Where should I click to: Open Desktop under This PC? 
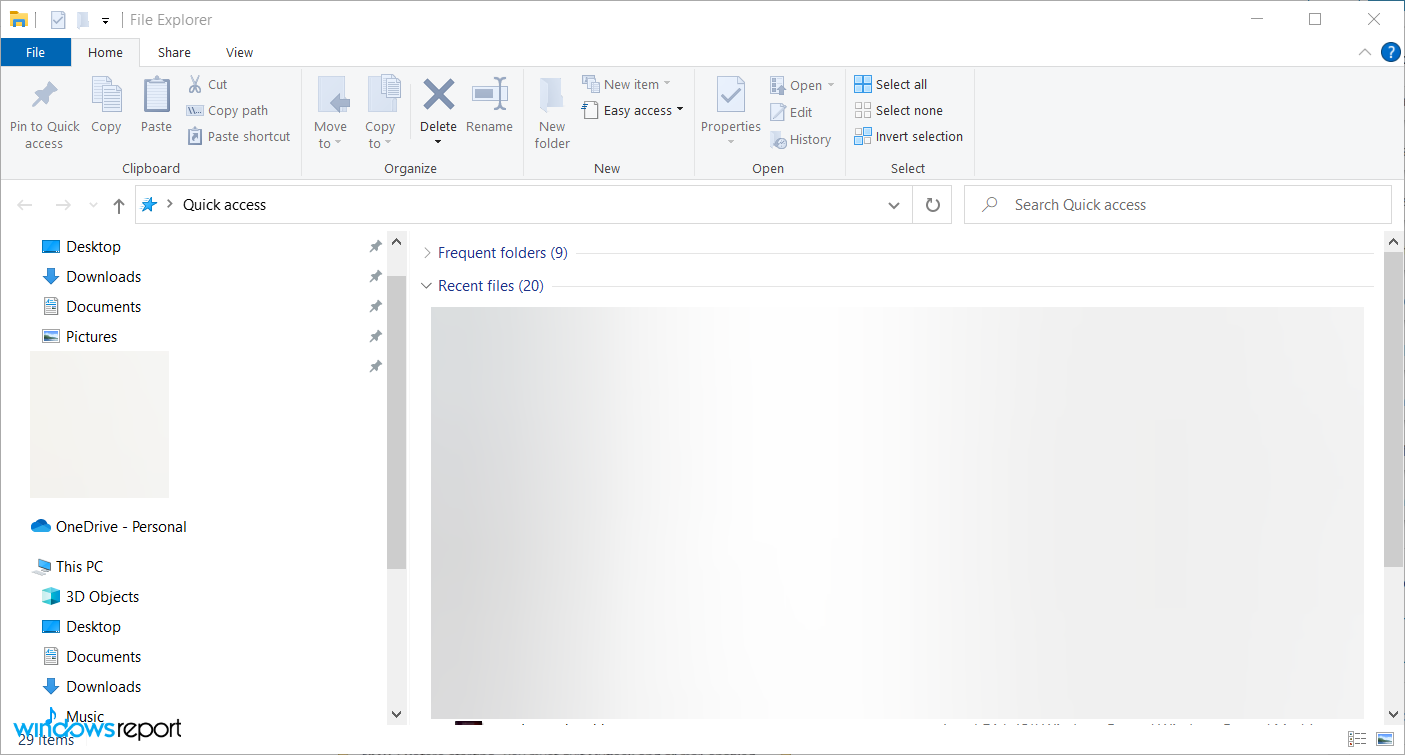tap(93, 627)
